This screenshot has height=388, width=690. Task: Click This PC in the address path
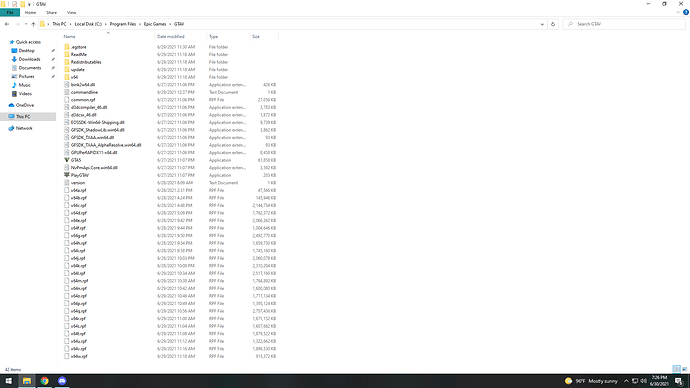[x=59, y=24]
